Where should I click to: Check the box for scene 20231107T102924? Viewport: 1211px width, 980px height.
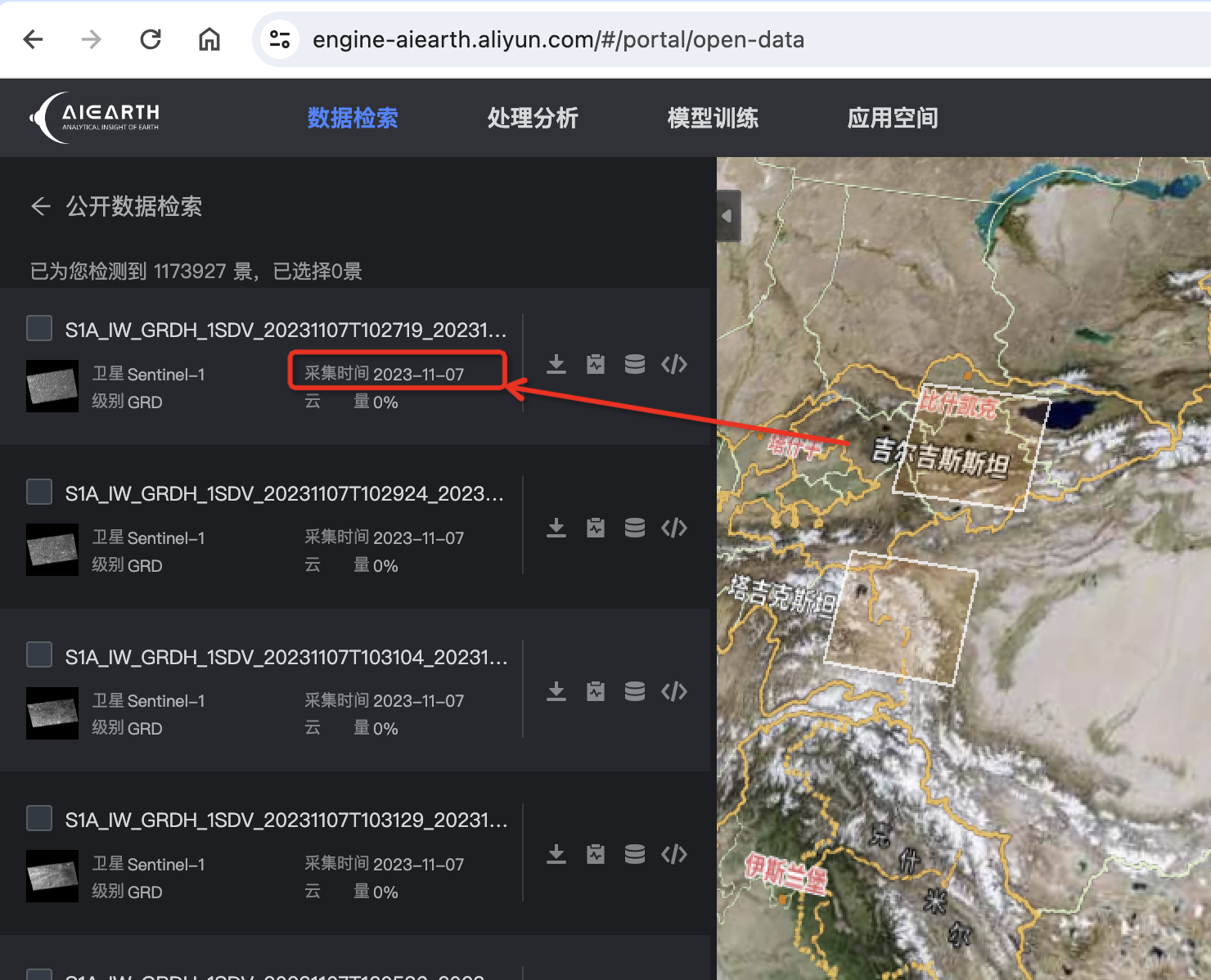[x=39, y=492]
